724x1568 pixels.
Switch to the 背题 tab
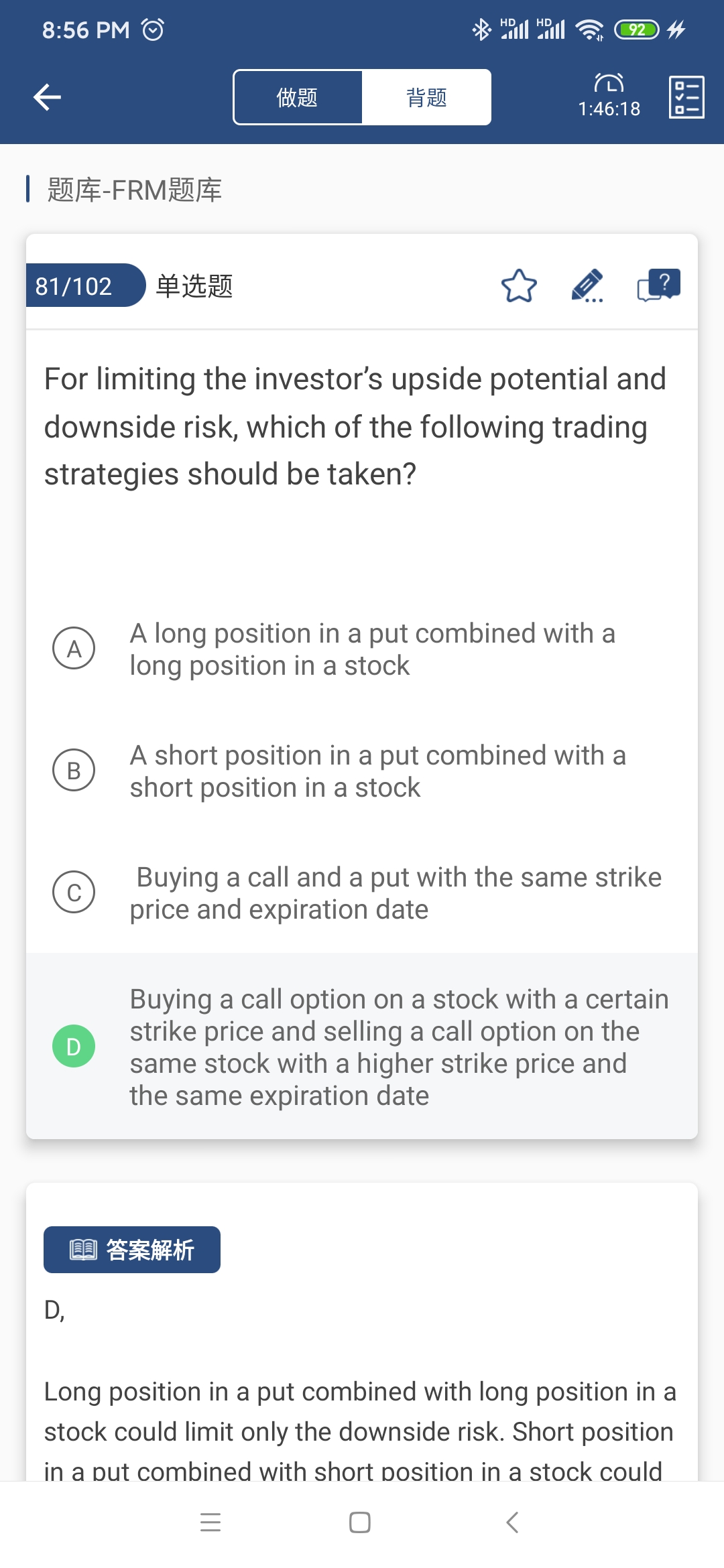pos(426,97)
